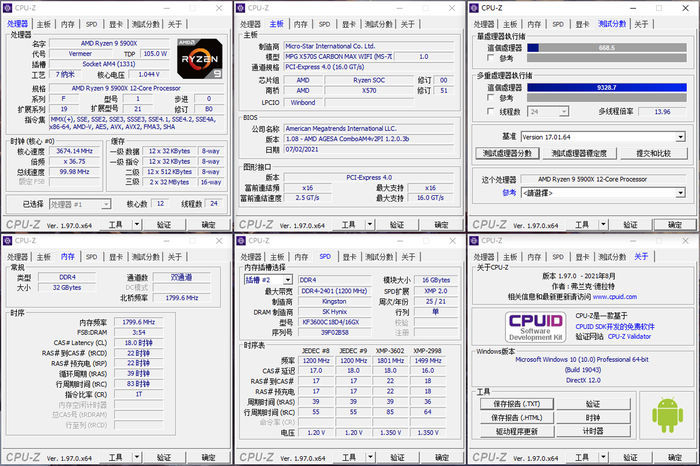Screen dimensions: 700x466
Task: Select the 关于 tab in the 处理器 window
Action: (x=175, y=24)
